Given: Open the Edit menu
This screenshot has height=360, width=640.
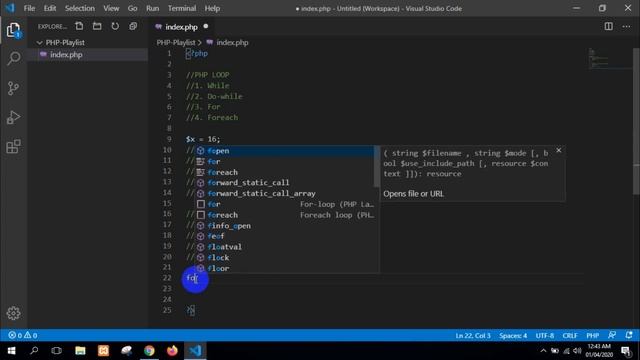Looking at the screenshot, I should click(x=50, y=8).
